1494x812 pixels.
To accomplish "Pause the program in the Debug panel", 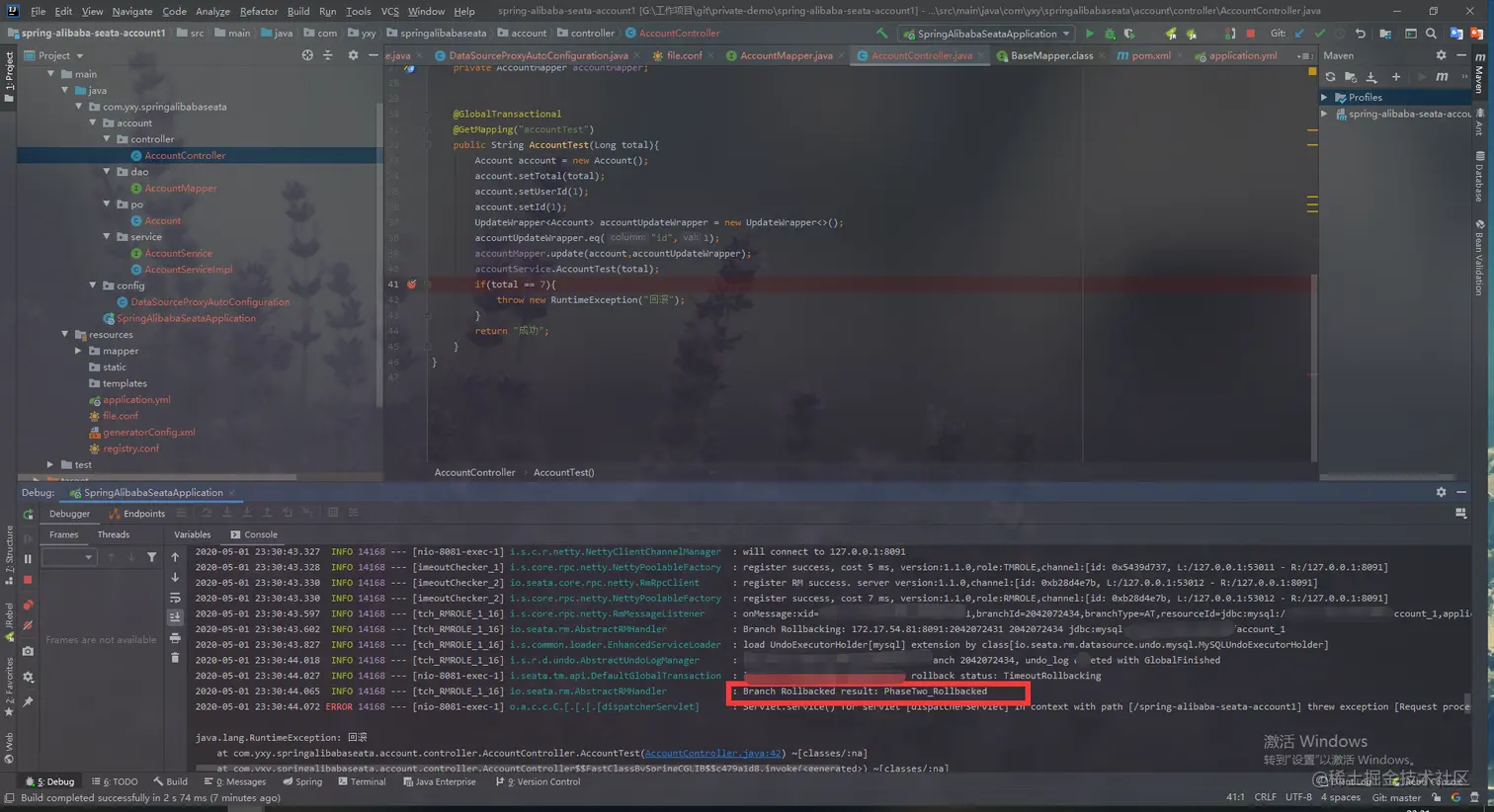I will pyautogui.click(x=28, y=559).
